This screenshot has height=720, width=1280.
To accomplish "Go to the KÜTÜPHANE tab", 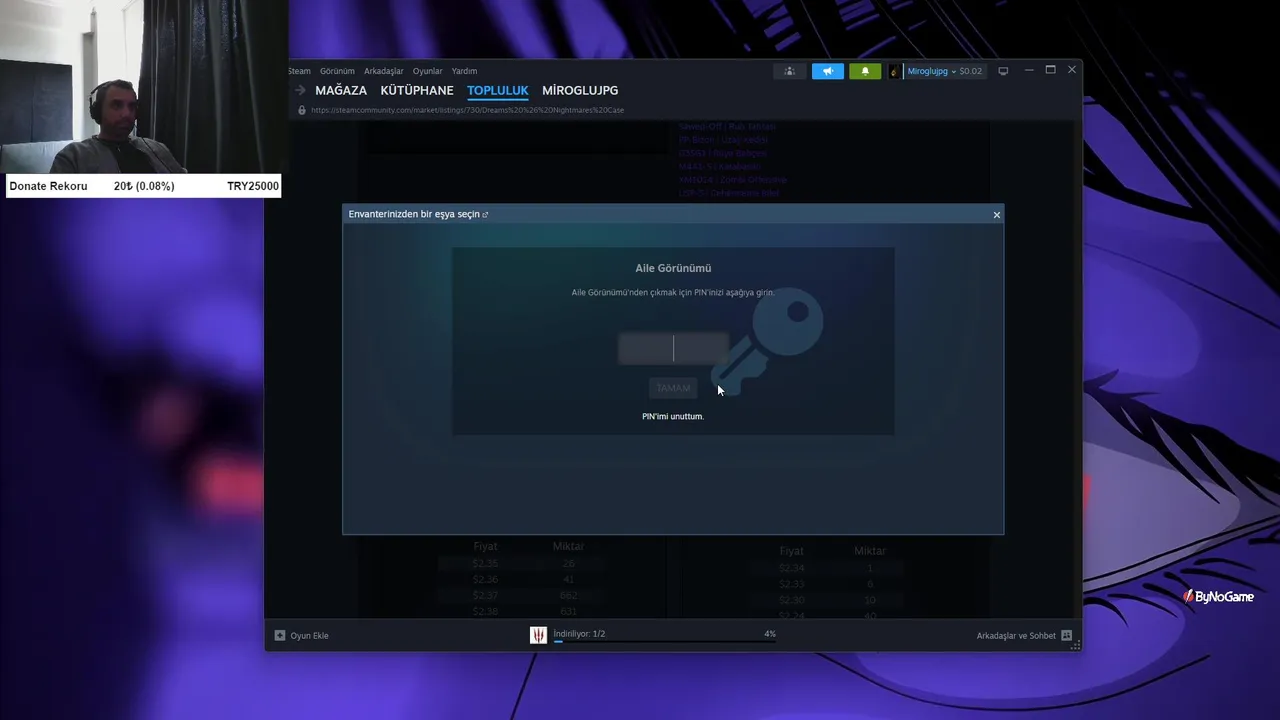I will click(417, 90).
